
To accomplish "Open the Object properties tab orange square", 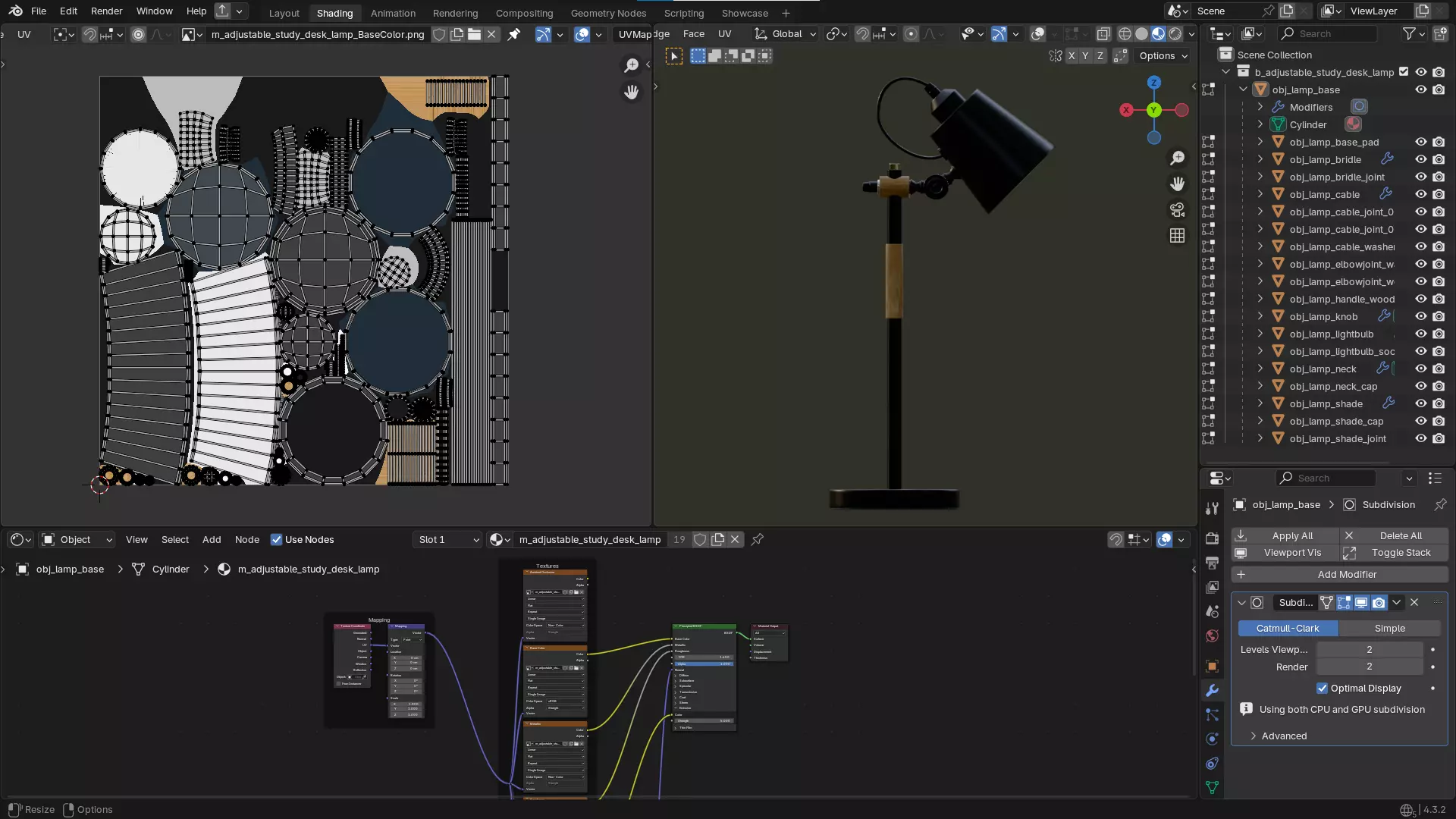I will (x=1212, y=667).
